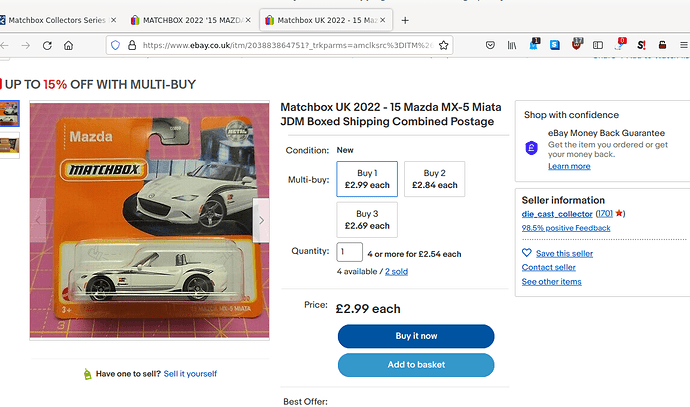Reload the current eBay page

pyautogui.click(x=47, y=45)
